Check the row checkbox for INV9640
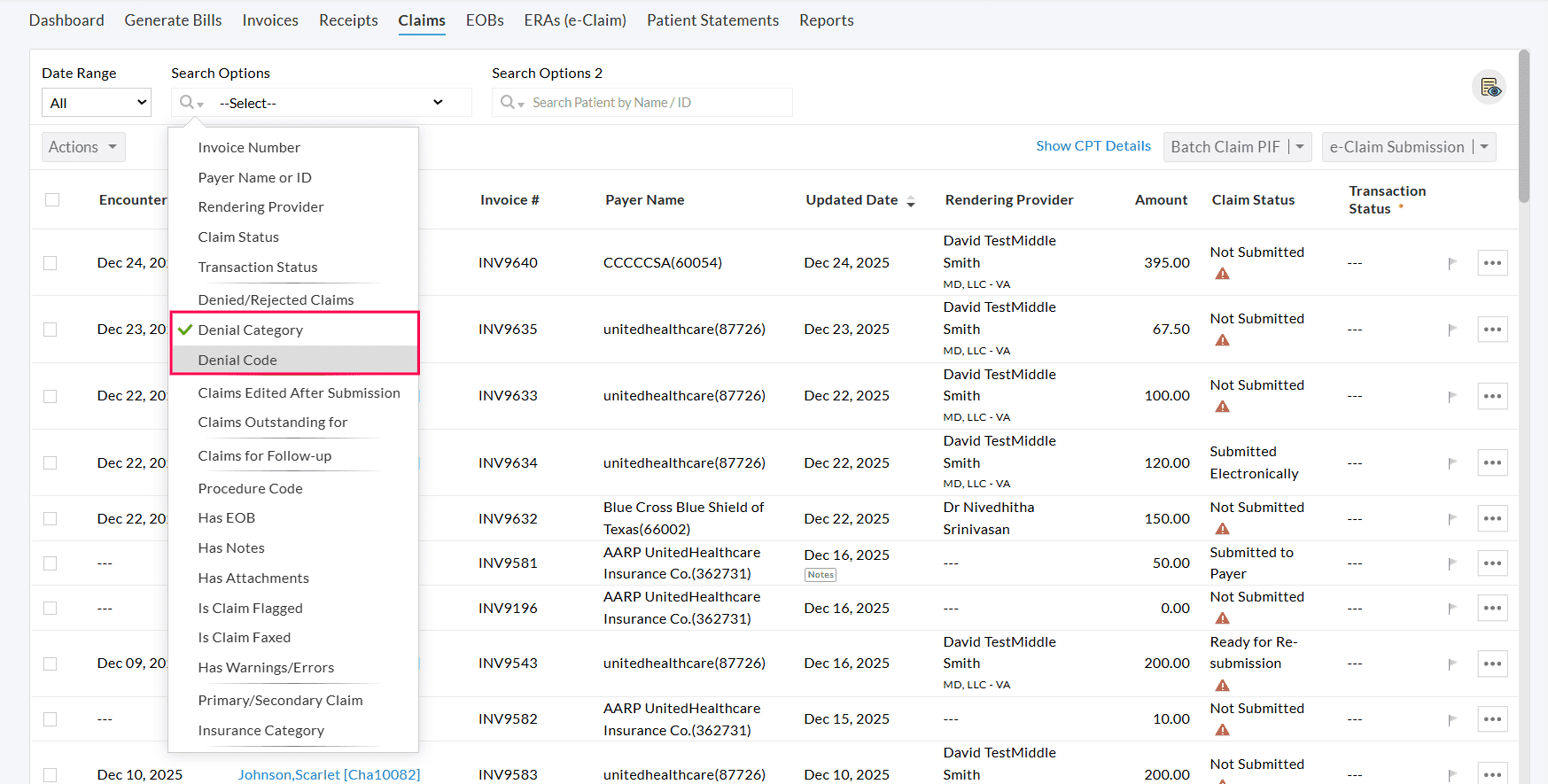 (x=51, y=263)
